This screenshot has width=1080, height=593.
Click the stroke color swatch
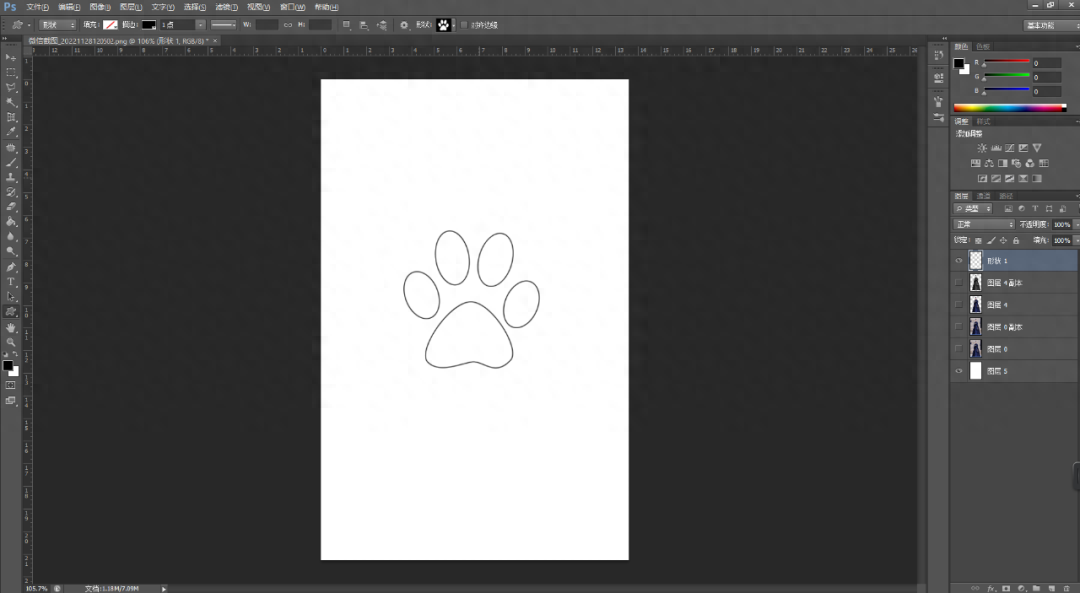pyautogui.click(x=149, y=25)
